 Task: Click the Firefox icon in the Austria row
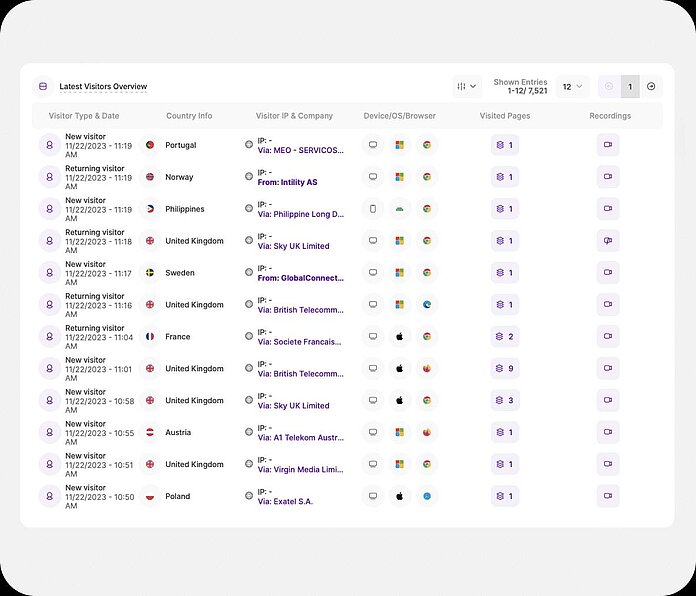tap(426, 433)
